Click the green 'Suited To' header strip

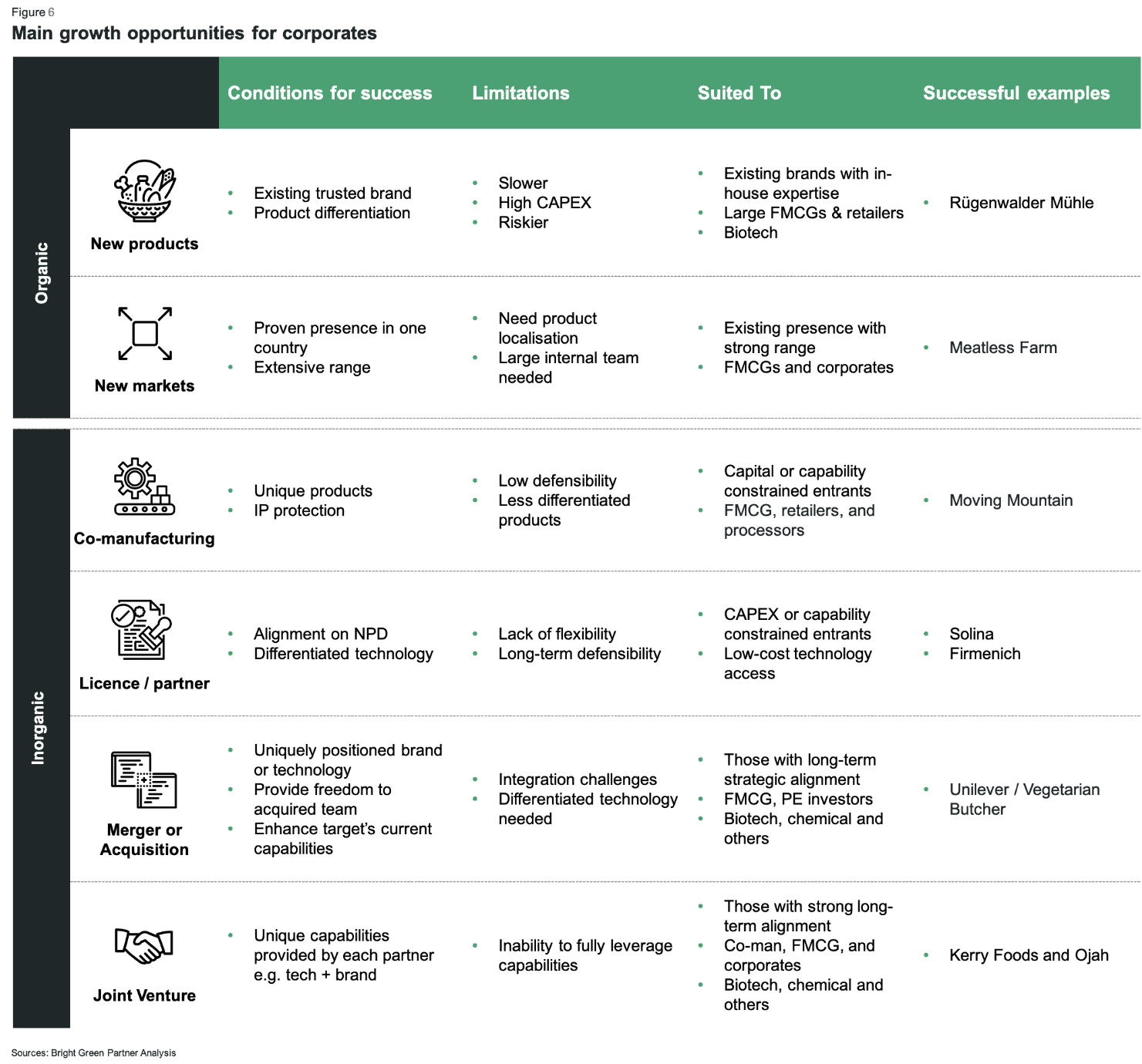[x=739, y=93]
